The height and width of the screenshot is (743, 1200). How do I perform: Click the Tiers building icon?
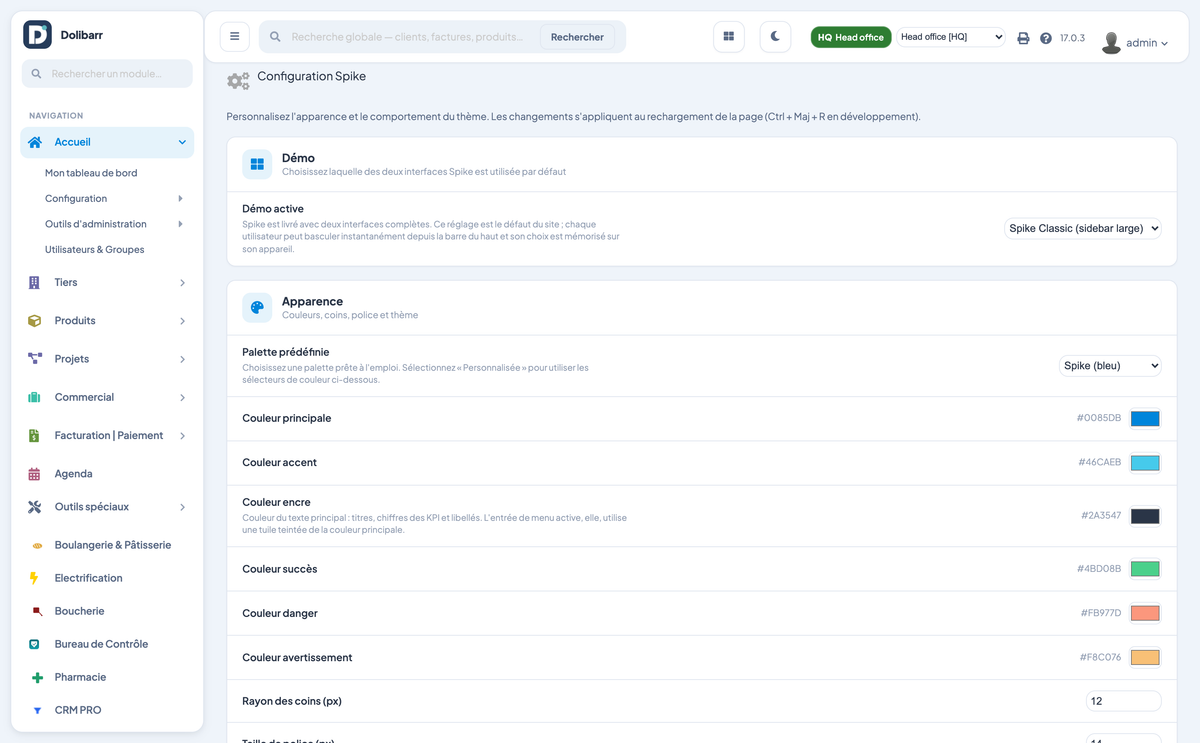click(x=34, y=283)
